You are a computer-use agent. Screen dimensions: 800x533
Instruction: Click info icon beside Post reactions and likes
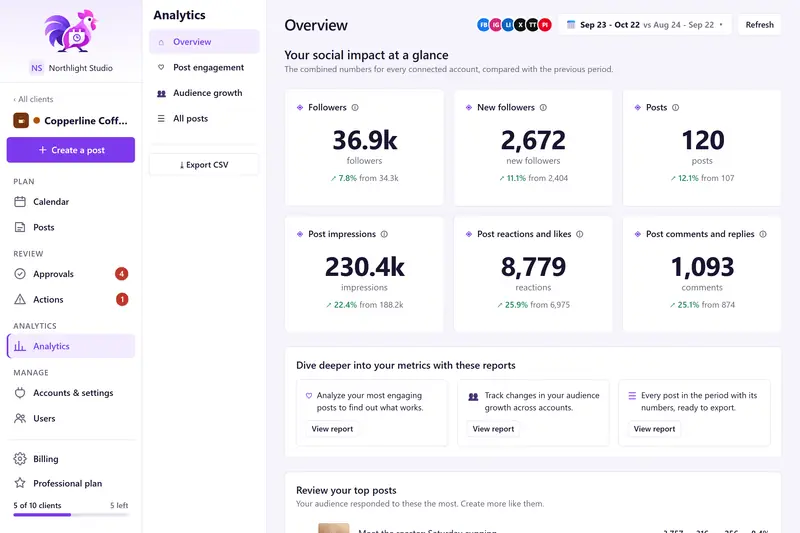[x=580, y=234]
